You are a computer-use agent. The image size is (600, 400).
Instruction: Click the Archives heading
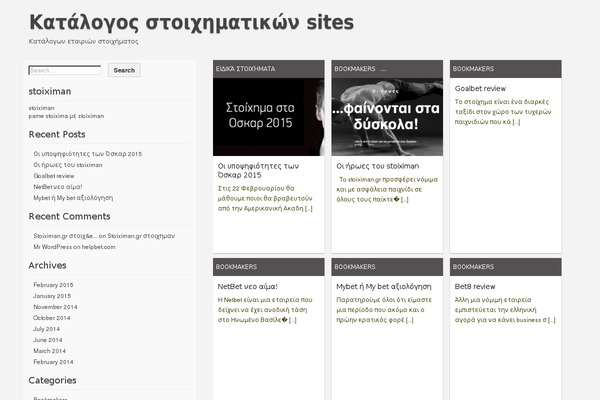(47, 266)
